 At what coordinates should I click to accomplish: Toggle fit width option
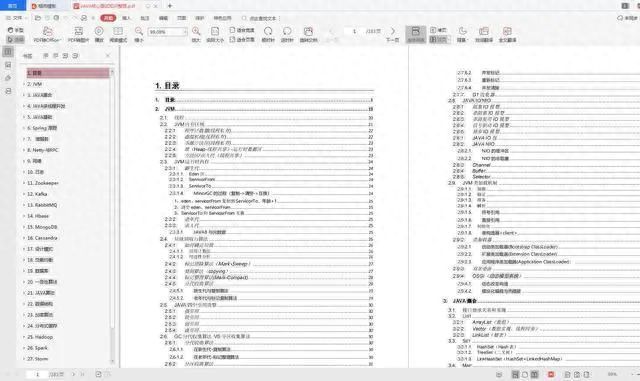242,30
